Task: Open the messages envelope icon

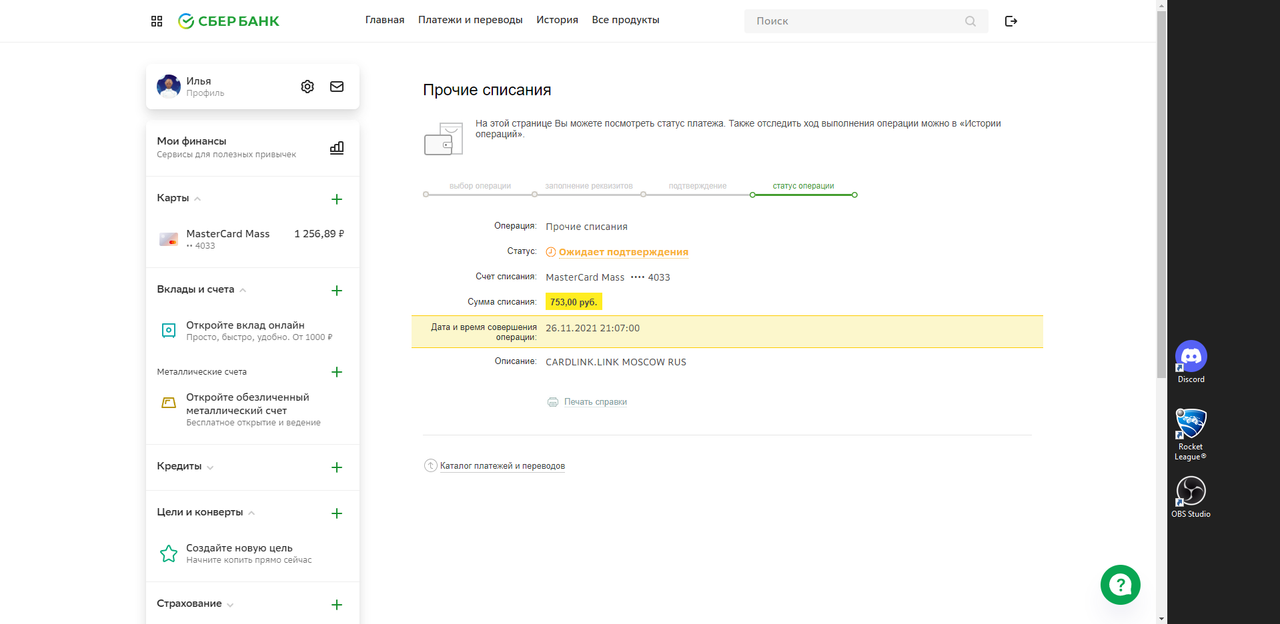Action: coord(337,87)
